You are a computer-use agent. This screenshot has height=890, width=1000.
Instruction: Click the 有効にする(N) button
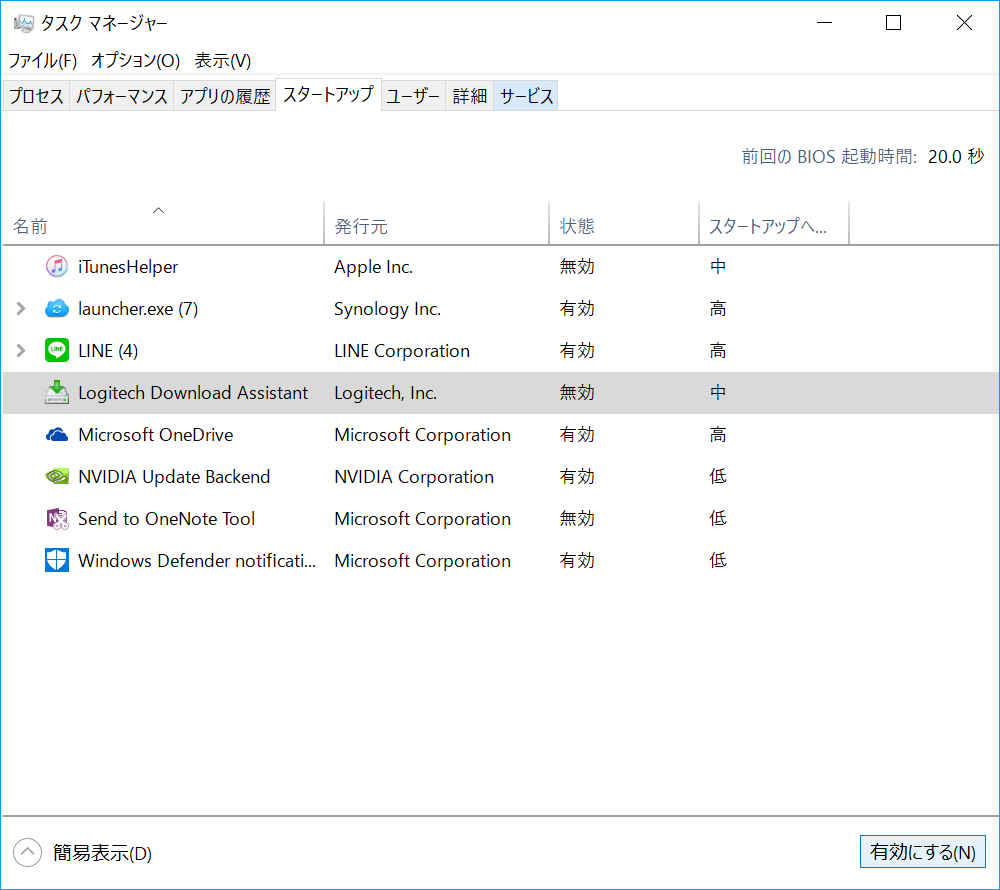pyautogui.click(x=923, y=852)
